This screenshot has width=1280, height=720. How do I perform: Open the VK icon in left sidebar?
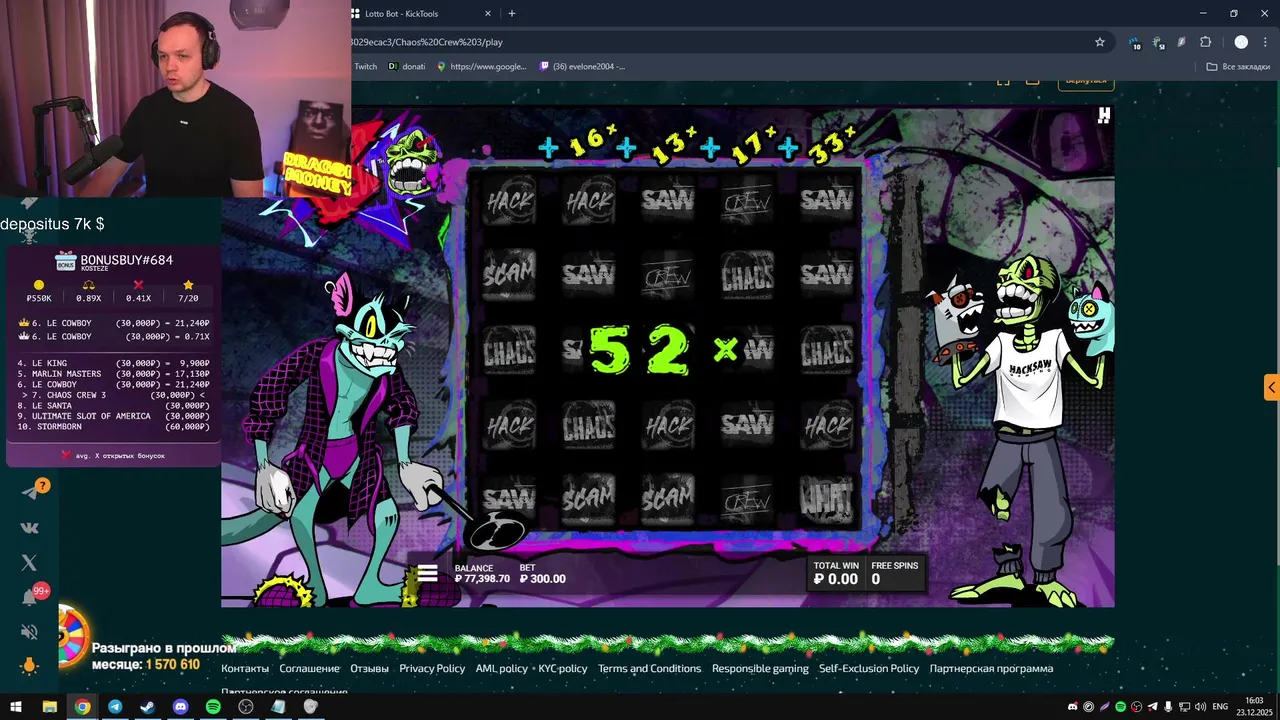(x=29, y=527)
